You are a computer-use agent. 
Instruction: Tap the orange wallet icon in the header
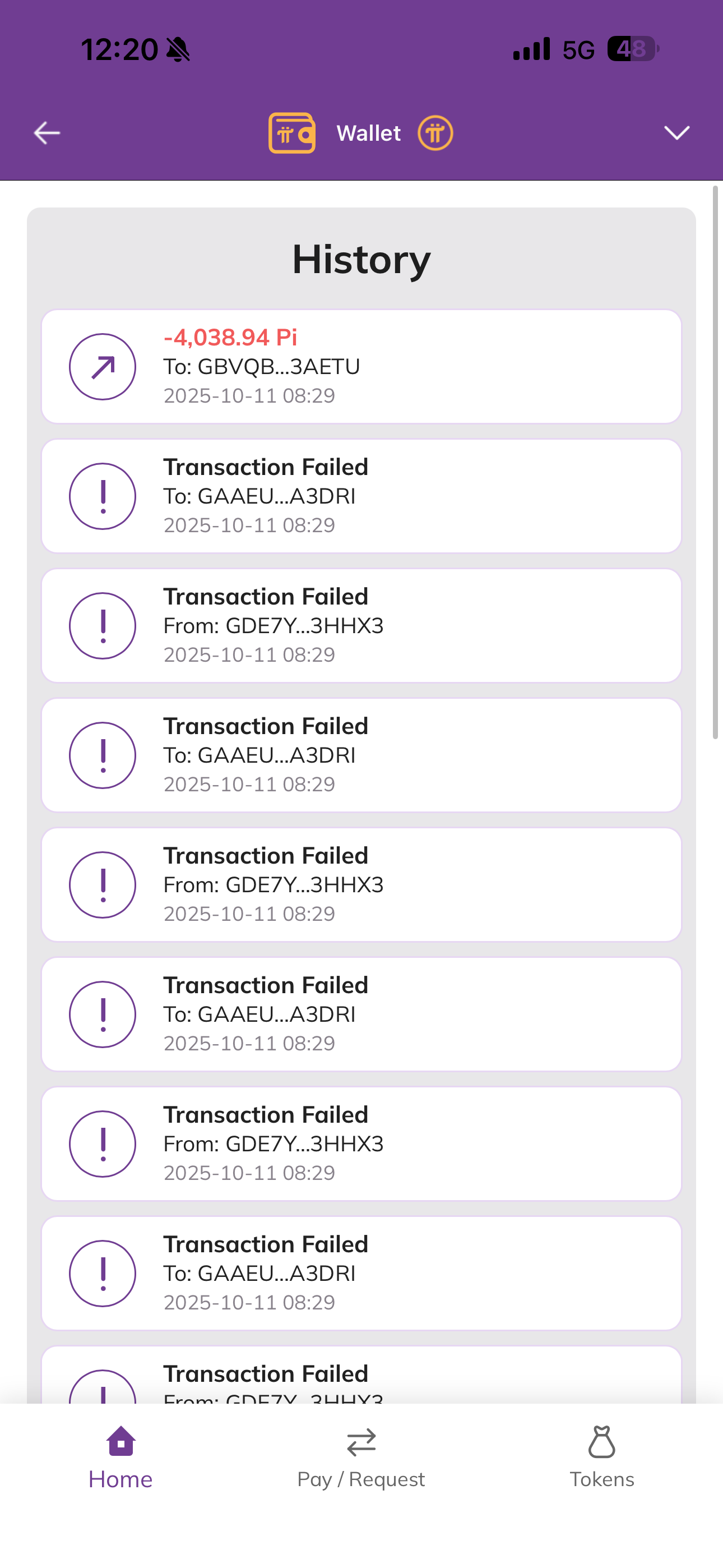click(292, 133)
